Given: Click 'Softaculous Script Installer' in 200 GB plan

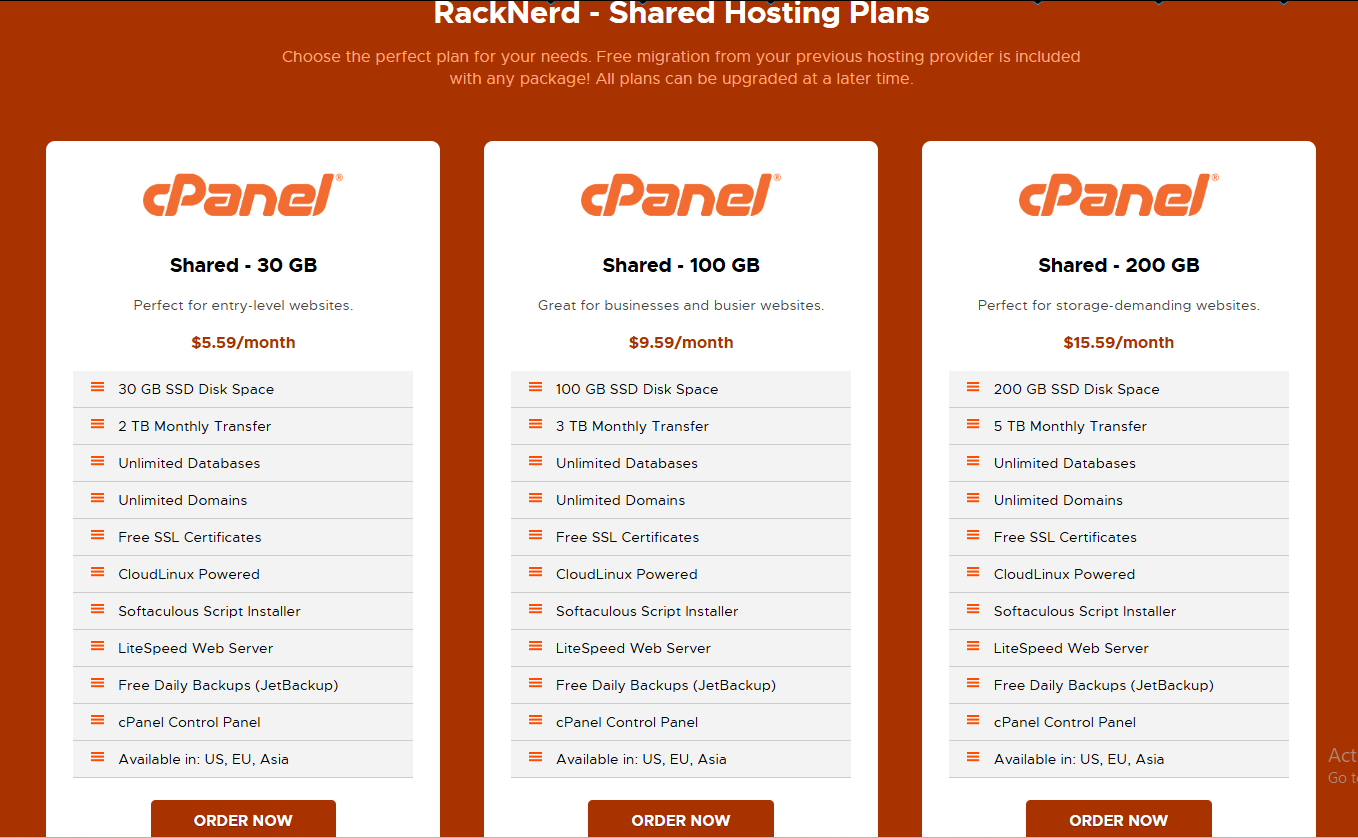Looking at the screenshot, I should coord(1085,611).
